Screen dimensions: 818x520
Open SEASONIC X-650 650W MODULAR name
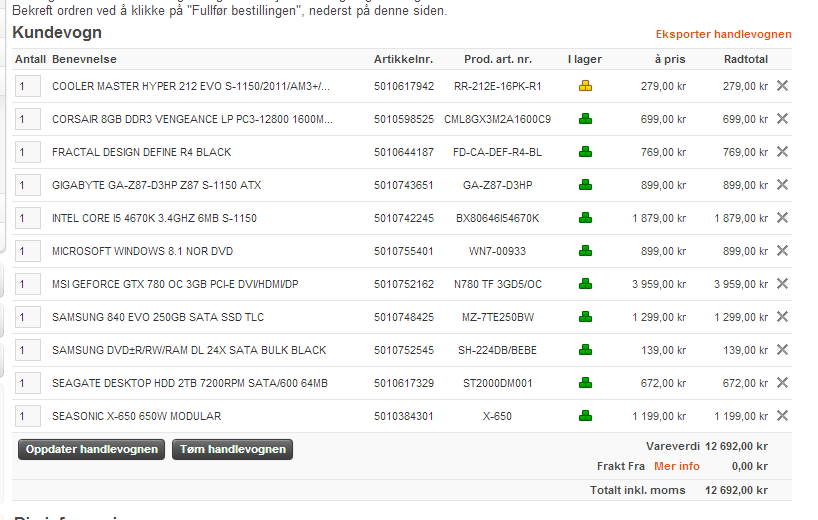pos(137,416)
